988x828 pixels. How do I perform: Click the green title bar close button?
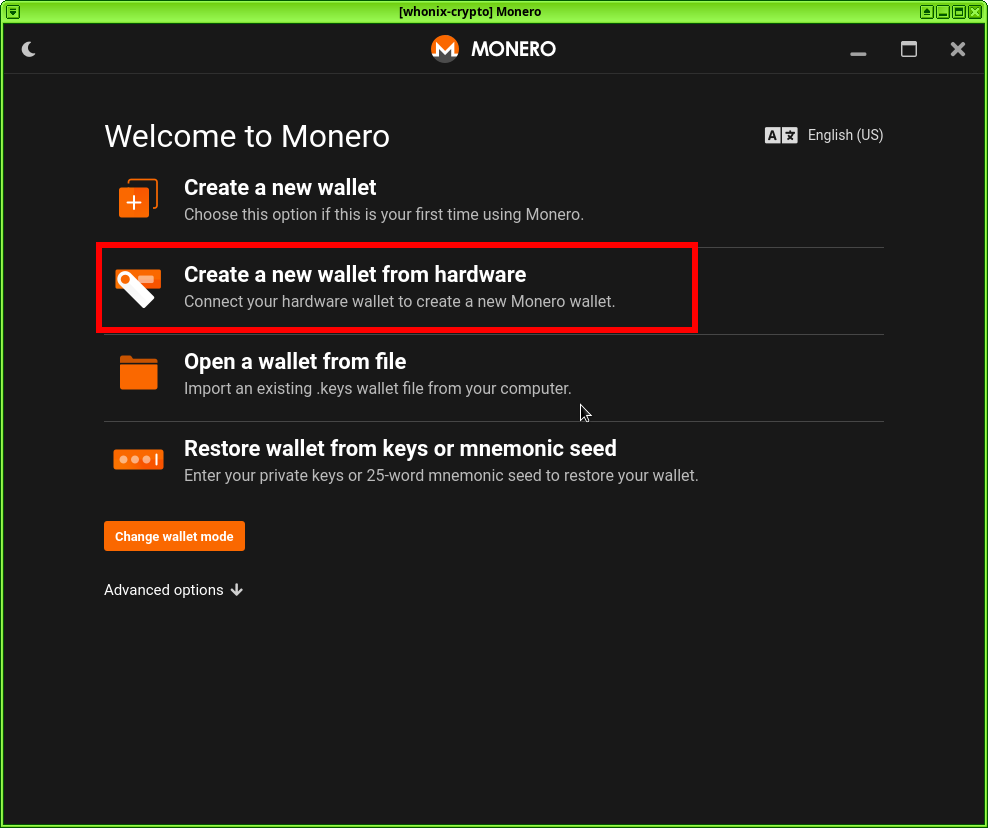pyautogui.click(x=975, y=11)
